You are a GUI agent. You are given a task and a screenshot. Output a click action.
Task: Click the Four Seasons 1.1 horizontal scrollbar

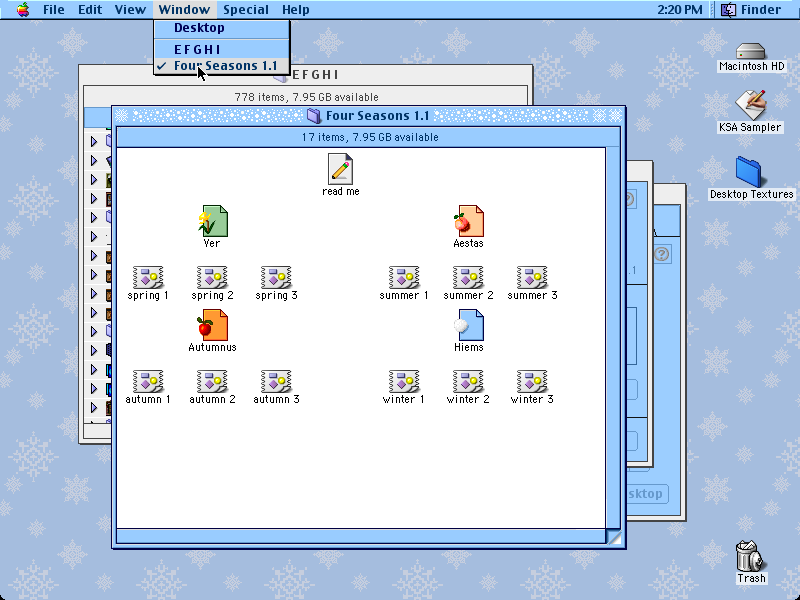coord(361,536)
